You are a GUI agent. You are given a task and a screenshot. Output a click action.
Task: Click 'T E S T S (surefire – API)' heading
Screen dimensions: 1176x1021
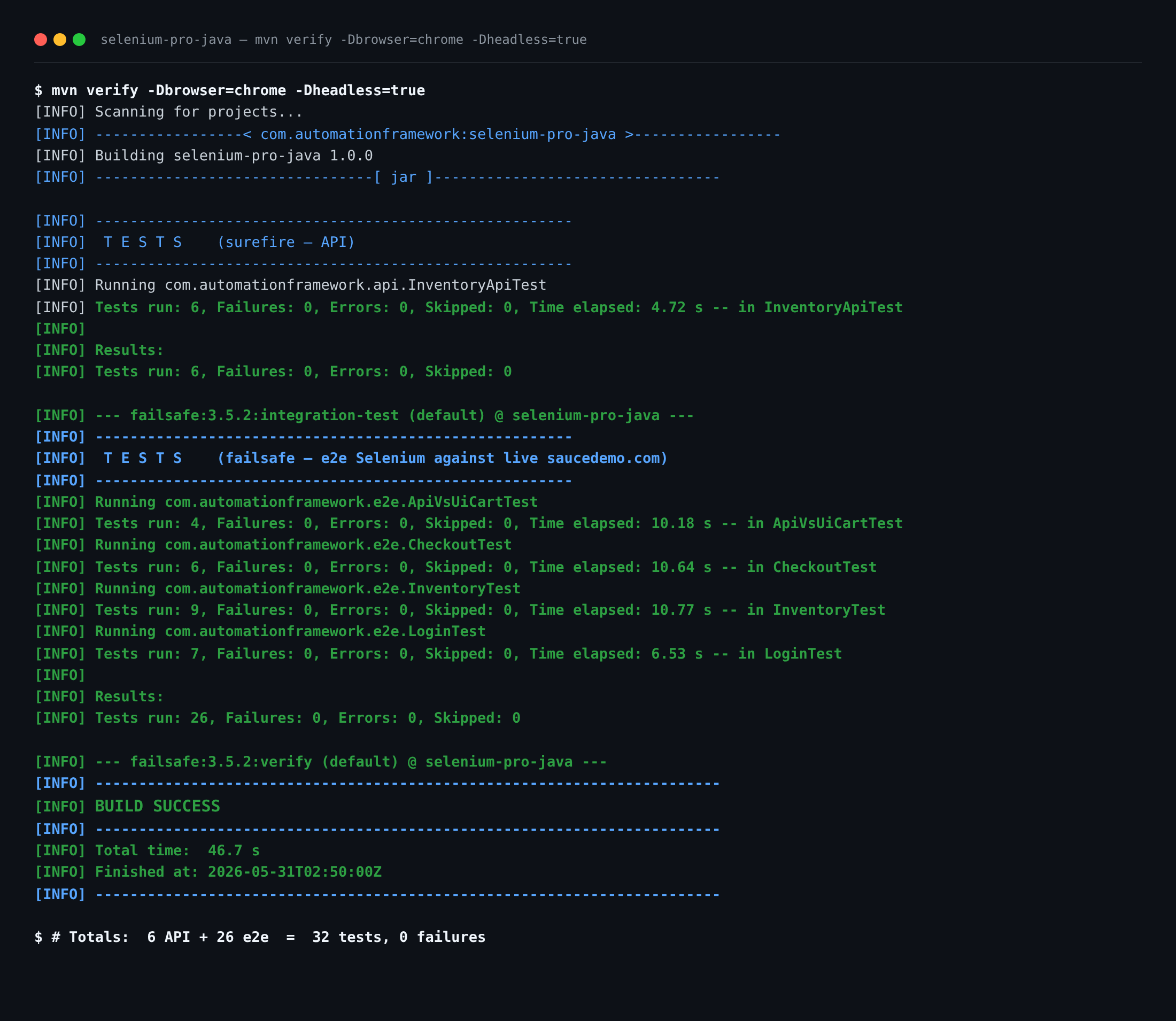pos(195,242)
